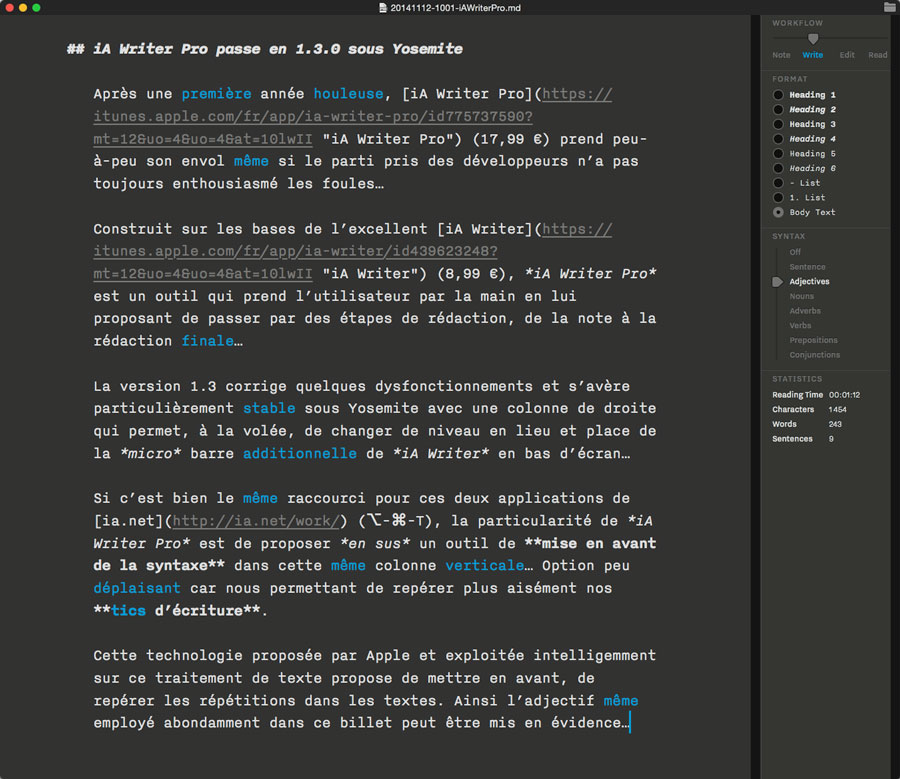This screenshot has height=779, width=900.
Task: Click the workflow slider handle
Action: (x=813, y=38)
